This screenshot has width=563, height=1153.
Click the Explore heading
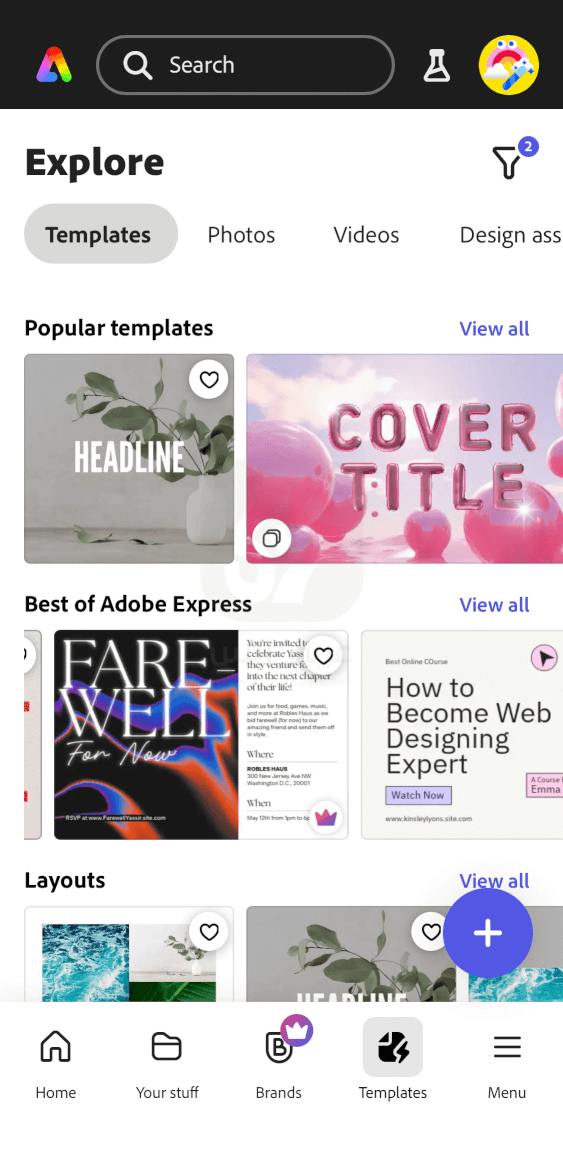pos(94,162)
